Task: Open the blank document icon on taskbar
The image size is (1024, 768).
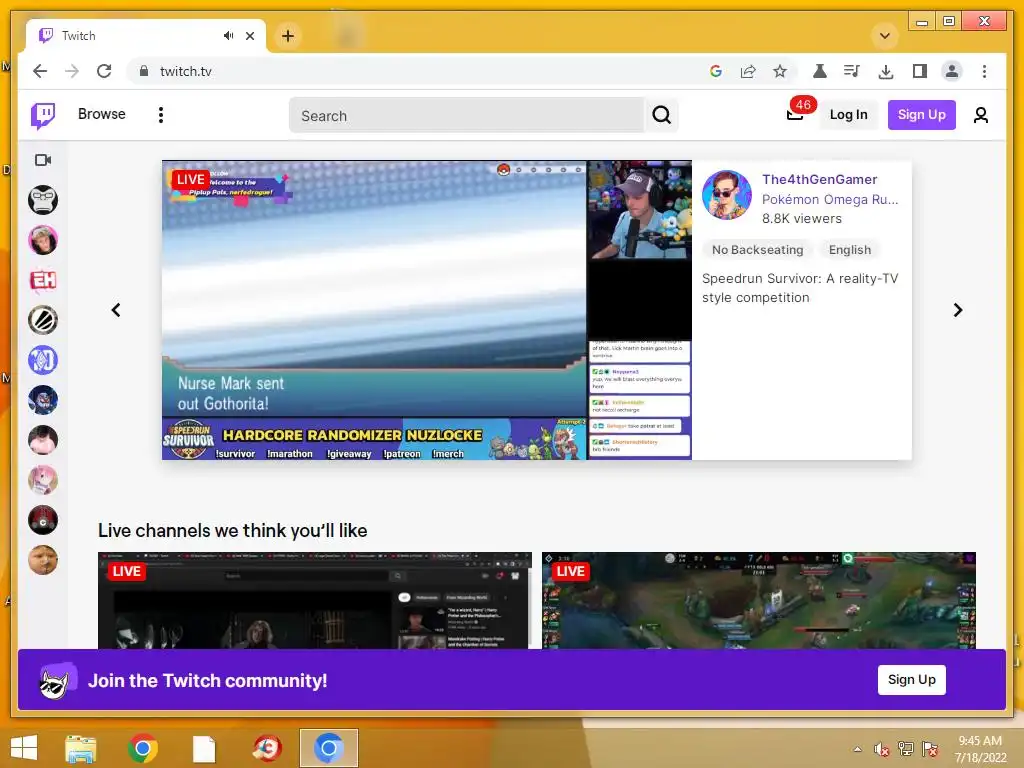Action: click(204, 748)
